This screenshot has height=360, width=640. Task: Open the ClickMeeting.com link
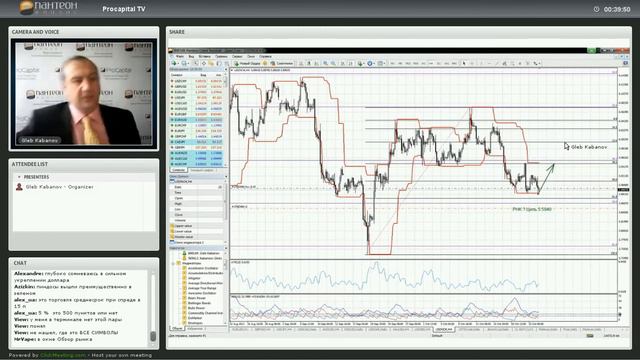coord(63,356)
